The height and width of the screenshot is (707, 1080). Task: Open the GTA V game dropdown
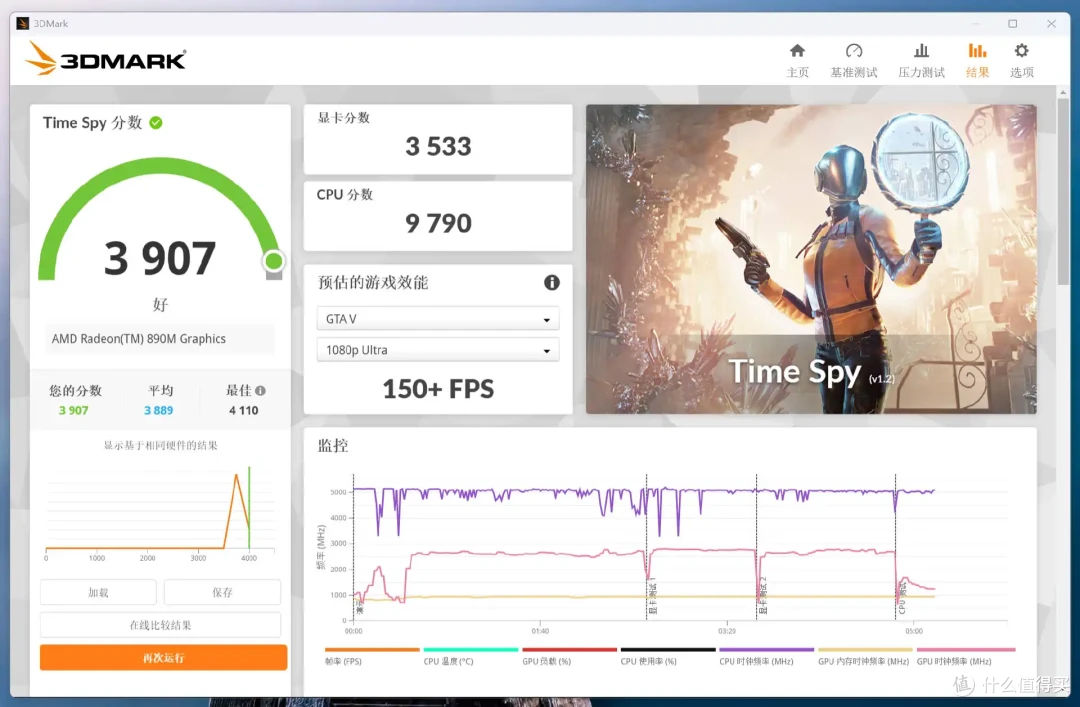[x=437, y=319]
